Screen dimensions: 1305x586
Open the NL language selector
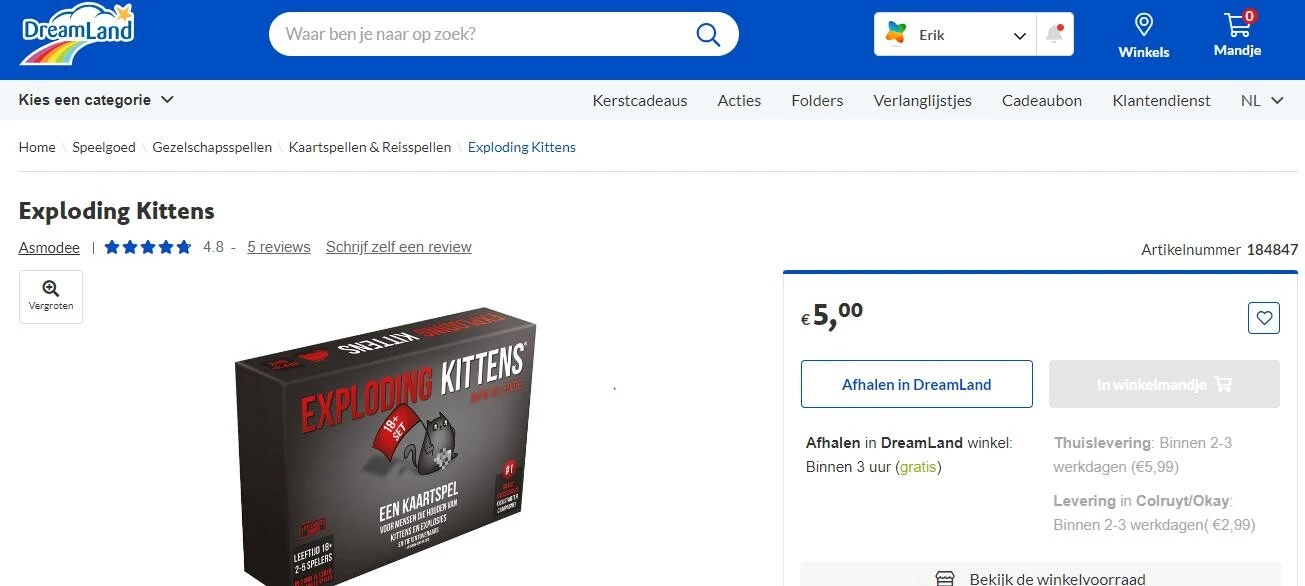click(x=1262, y=100)
